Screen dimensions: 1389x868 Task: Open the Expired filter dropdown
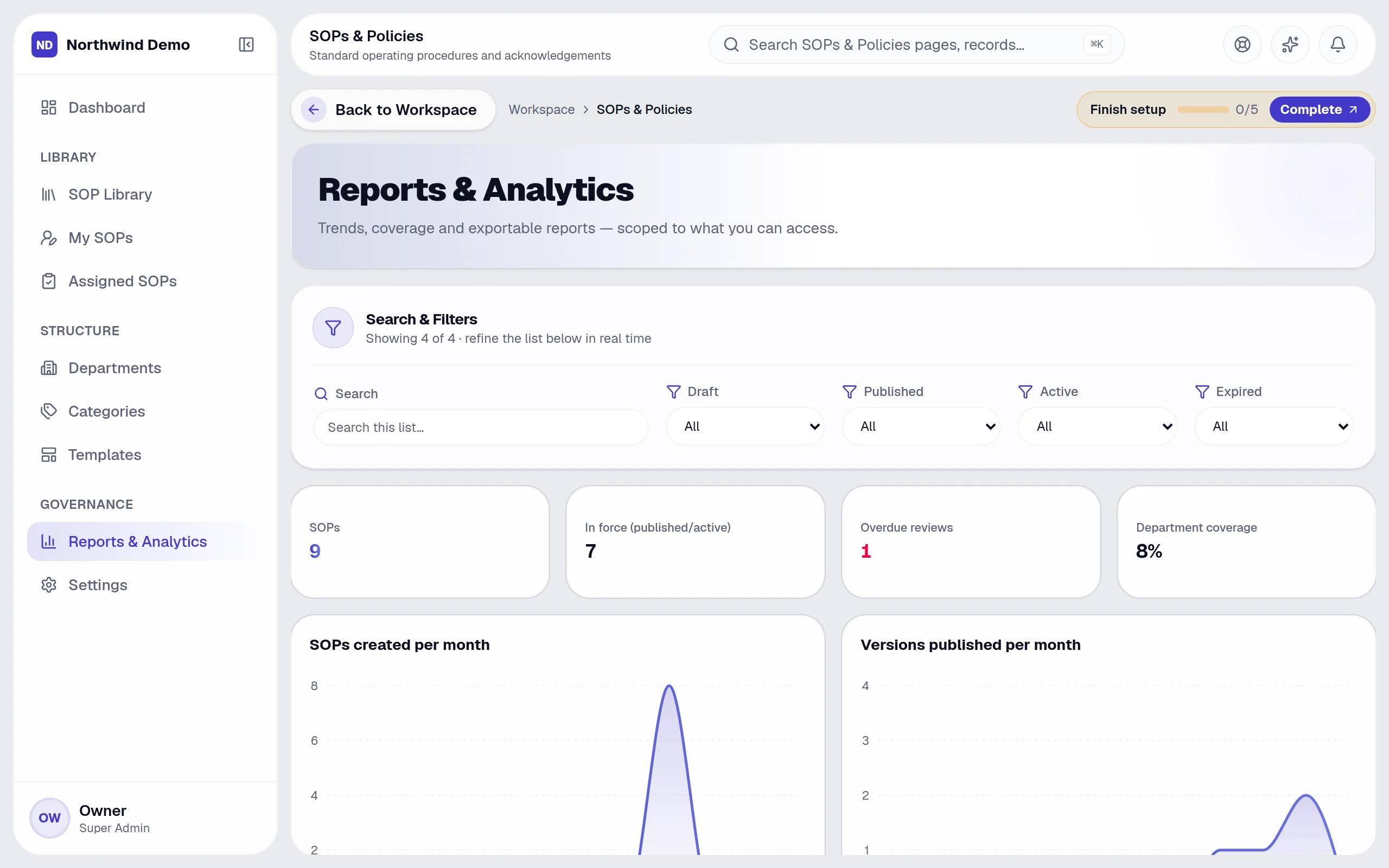(x=1273, y=426)
